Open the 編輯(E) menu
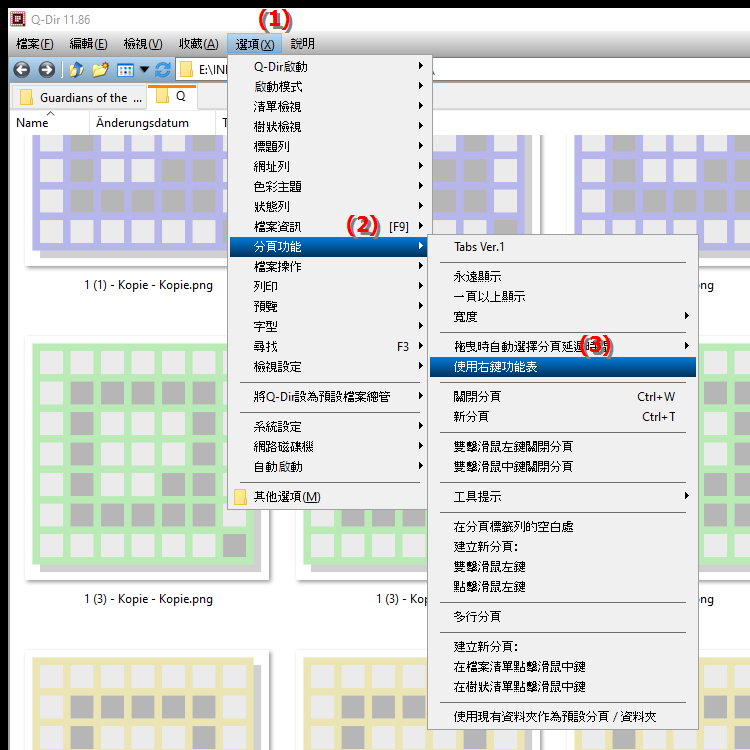The width and height of the screenshot is (750, 750). pyautogui.click(x=88, y=44)
